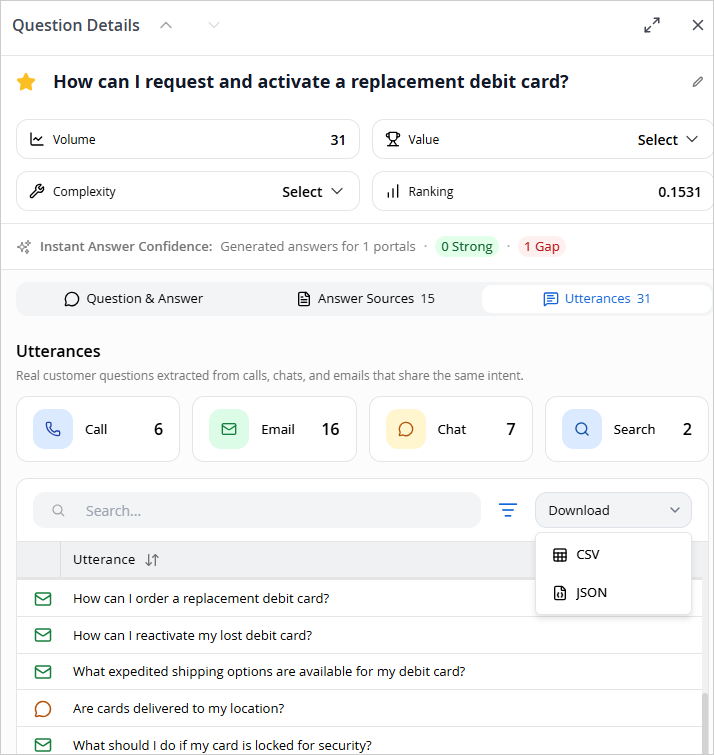Select row 'Are cards delivered to my location?'
Image resolution: width=714 pixels, height=755 pixels.
click(359, 709)
